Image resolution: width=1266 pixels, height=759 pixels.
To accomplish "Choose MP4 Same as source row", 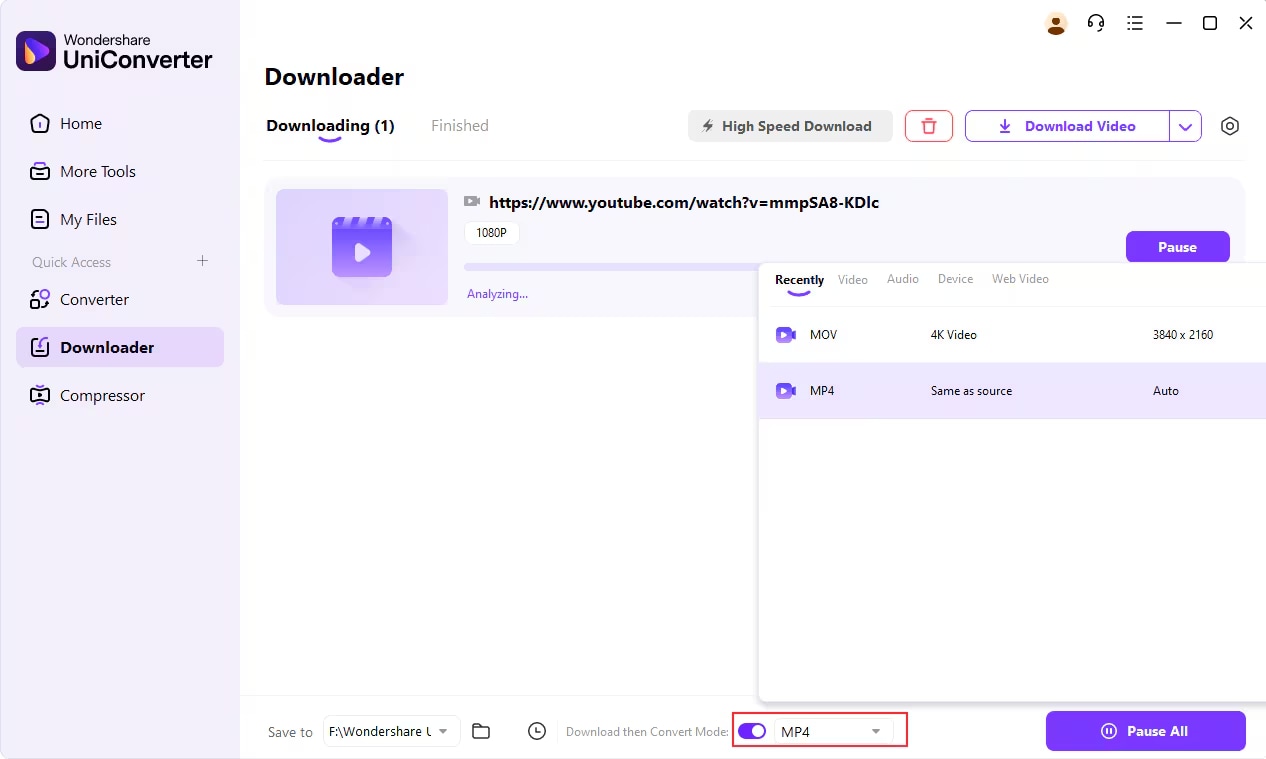I will tap(1012, 391).
